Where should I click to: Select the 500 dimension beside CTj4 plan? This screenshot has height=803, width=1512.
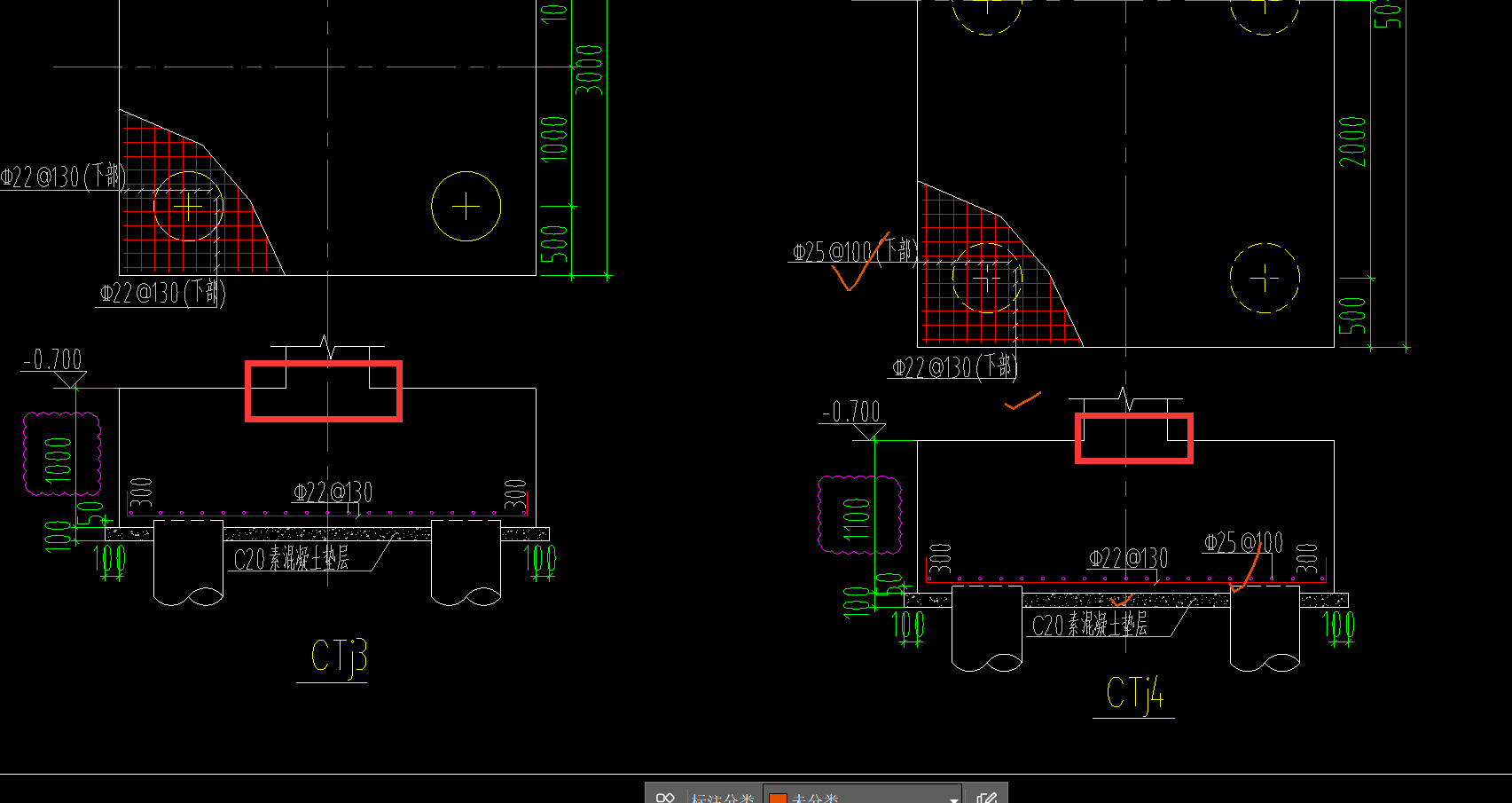[1352, 316]
